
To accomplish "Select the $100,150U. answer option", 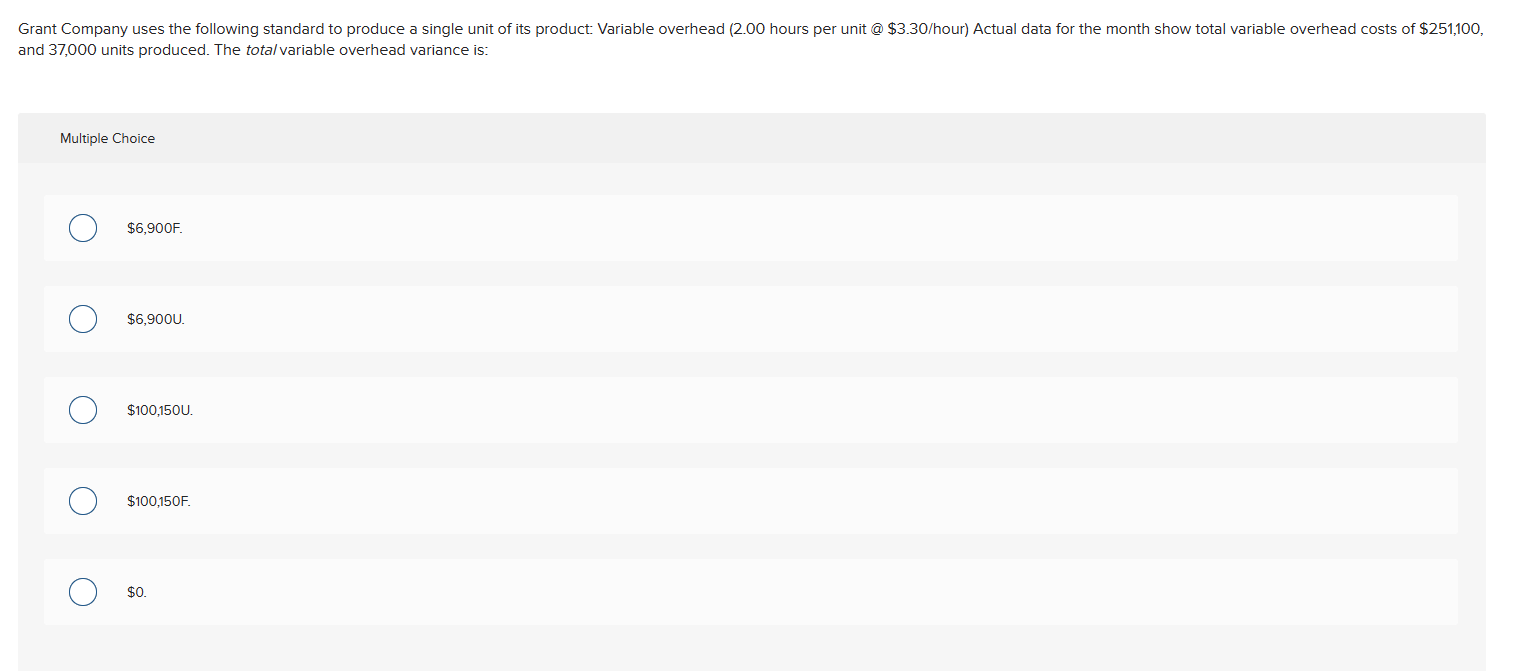I will coord(83,410).
